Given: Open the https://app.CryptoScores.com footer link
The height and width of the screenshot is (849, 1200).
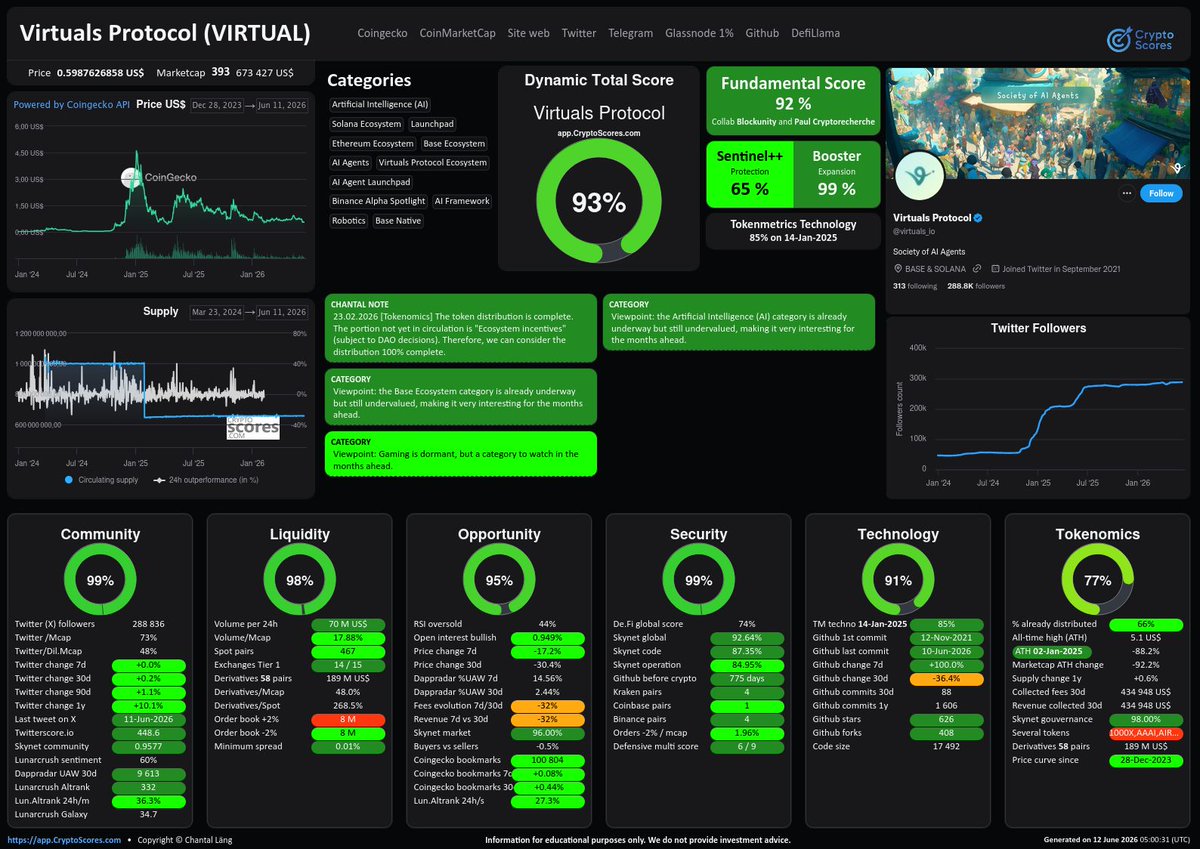Looking at the screenshot, I should pyautogui.click(x=64, y=840).
